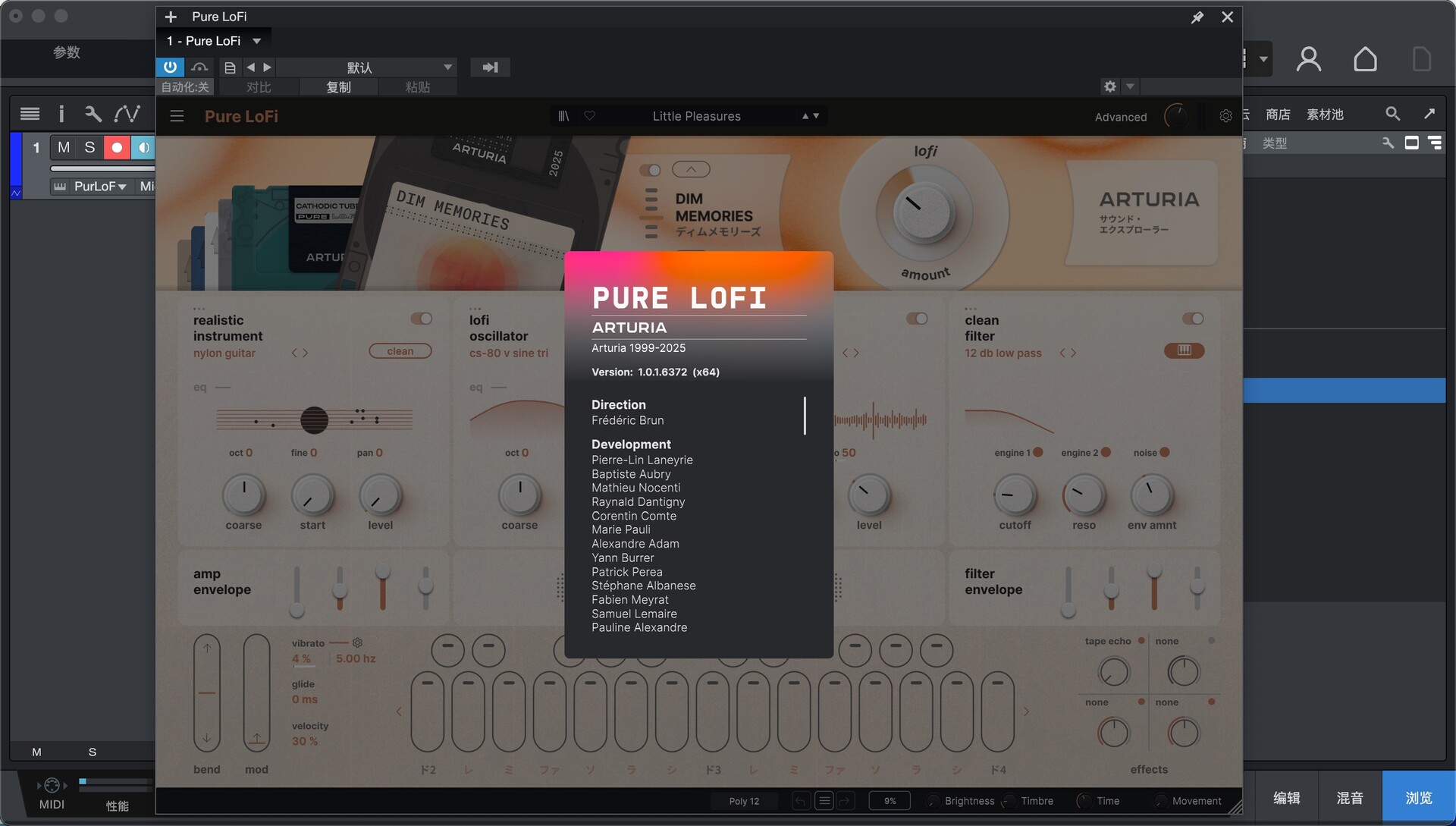
Task: Favorite the preset with heart icon
Action: [x=589, y=116]
